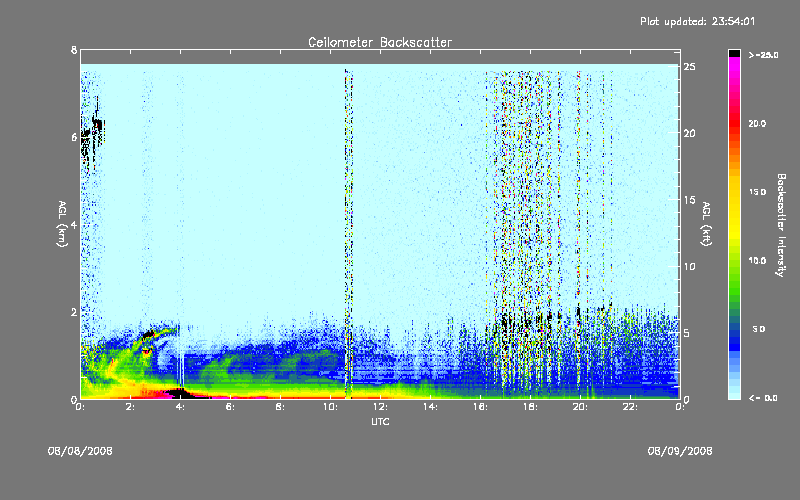
Task: Click the '15.0' colorbar tick label
Action: click(757, 192)
